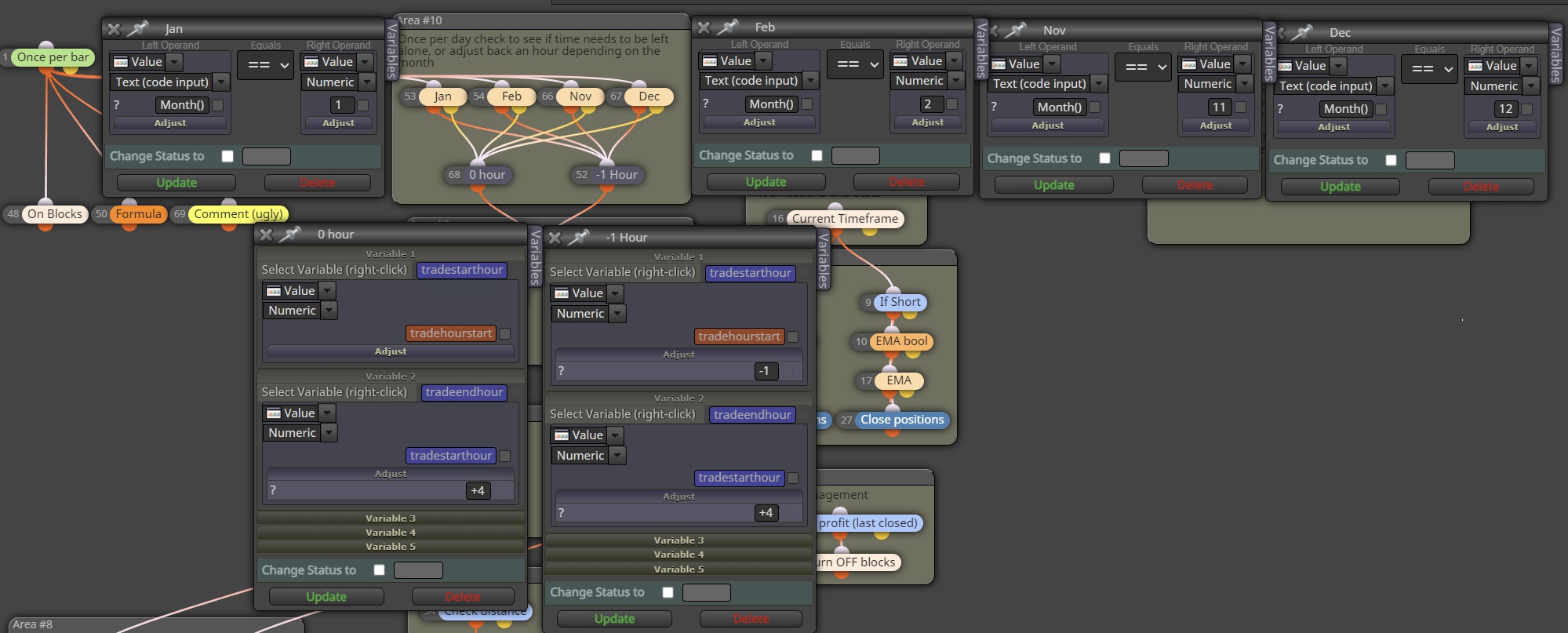Pin the 0 hour panel with pushpin
The image size is (1568, 633).
[x=290, y=234]
